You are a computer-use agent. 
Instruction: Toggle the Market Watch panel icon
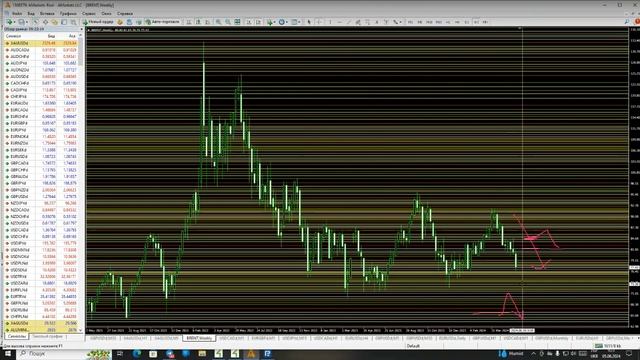(36, 22)
